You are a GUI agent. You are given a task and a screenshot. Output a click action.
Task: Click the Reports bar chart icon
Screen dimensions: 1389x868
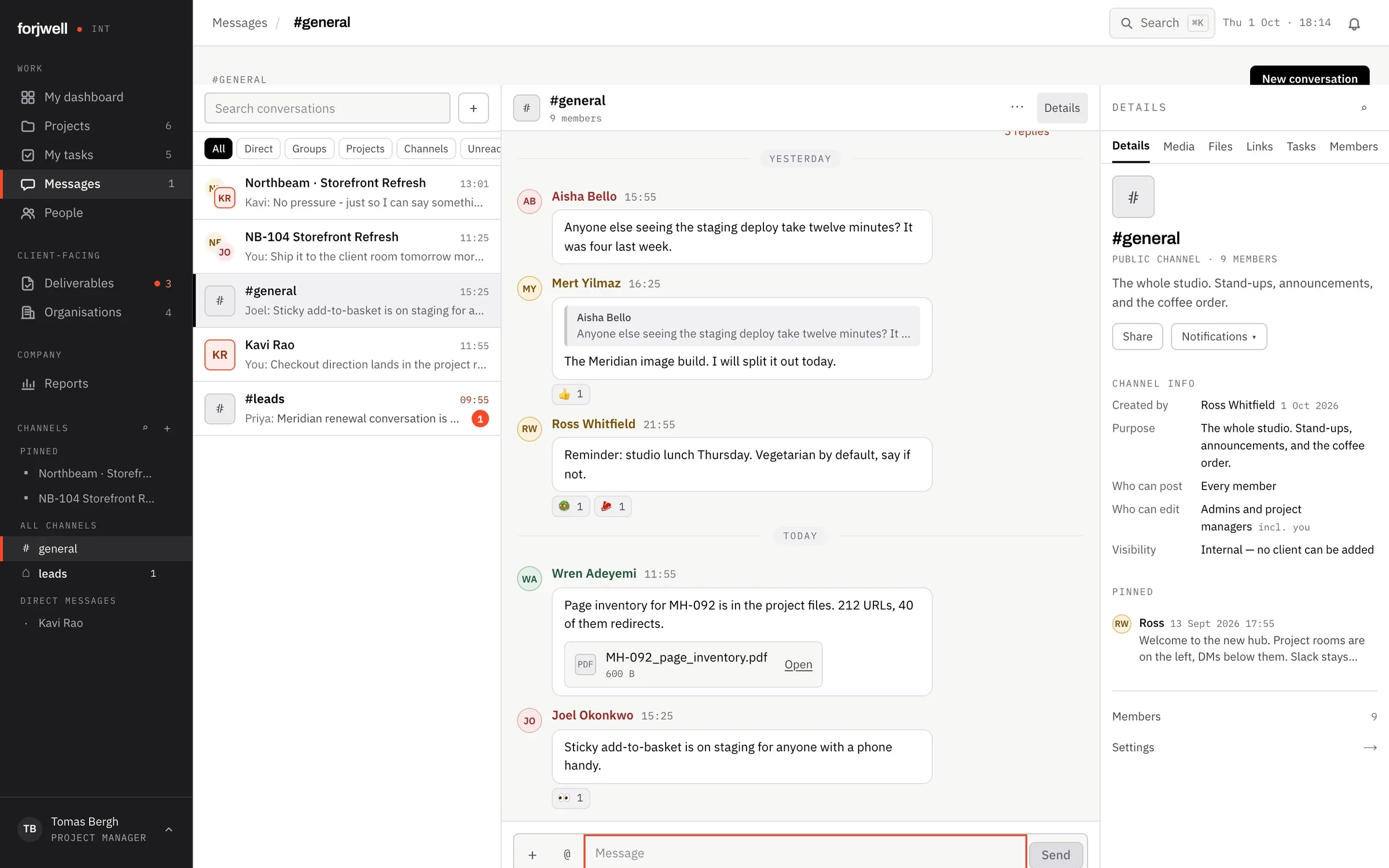[28, 383]
